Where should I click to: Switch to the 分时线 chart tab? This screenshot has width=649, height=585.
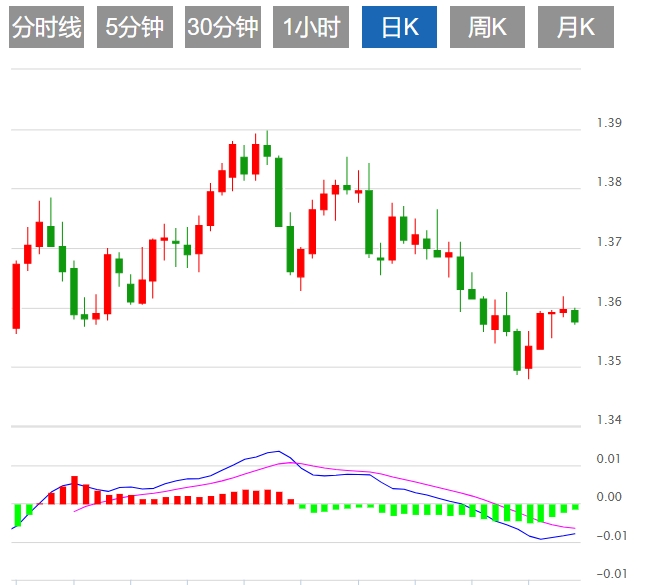46,27
